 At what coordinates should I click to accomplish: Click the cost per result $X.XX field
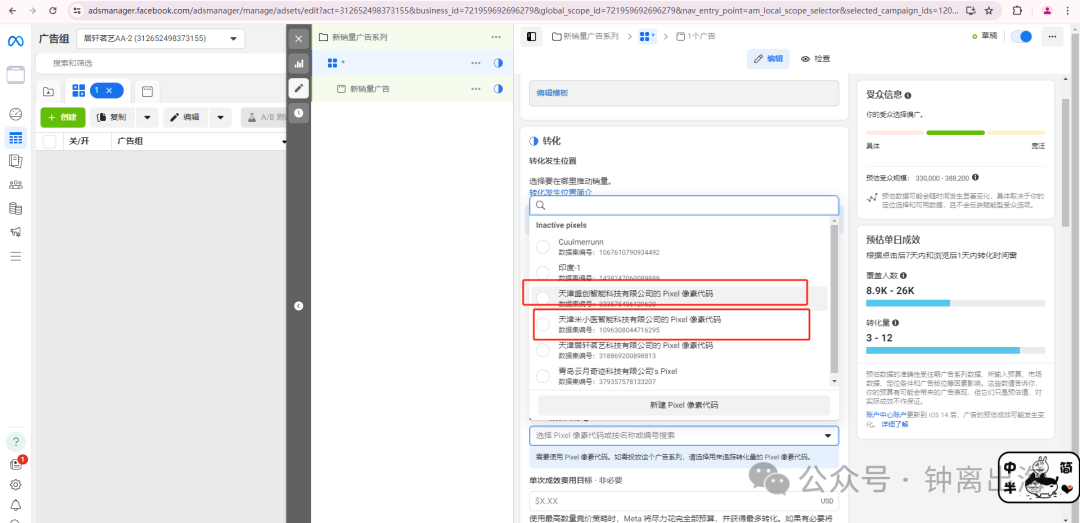(x=684, y=501)
